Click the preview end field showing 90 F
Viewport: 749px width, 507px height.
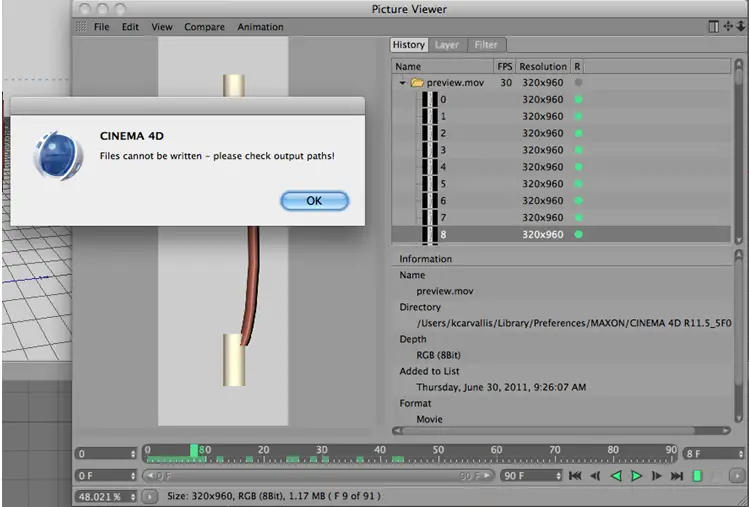[x=531, y=476]
